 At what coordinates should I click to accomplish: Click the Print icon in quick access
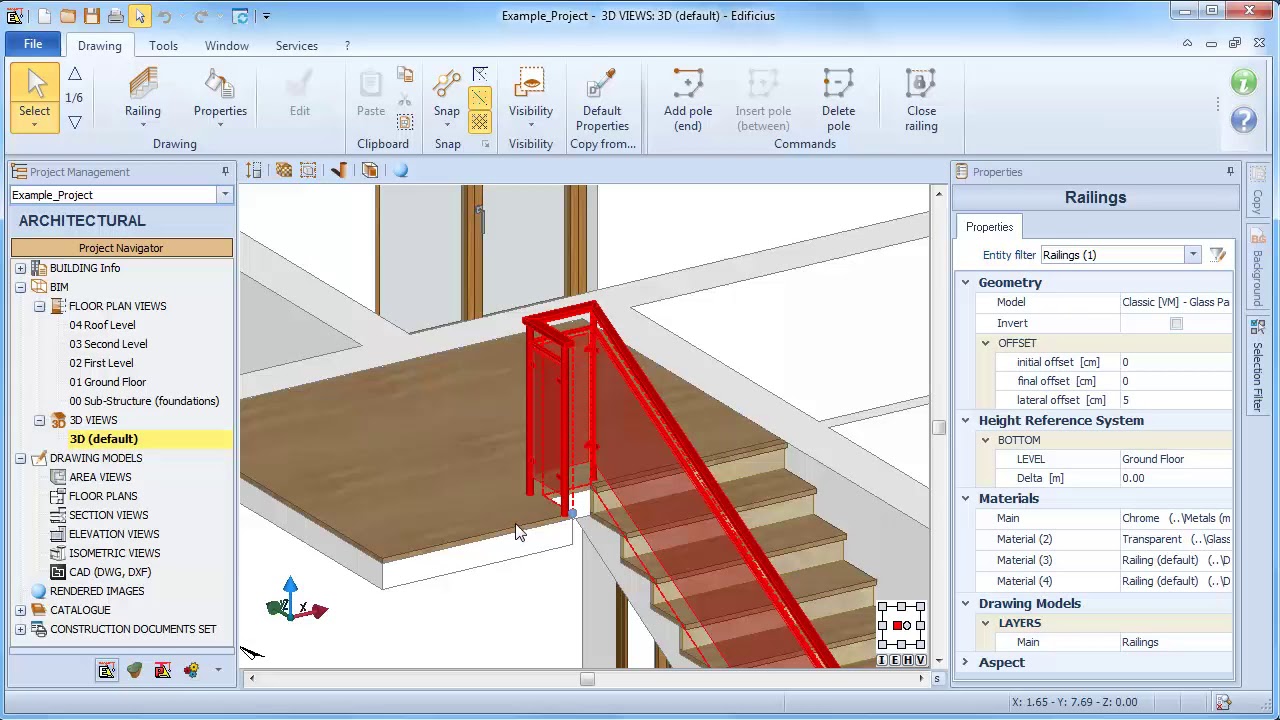pyautogui.click(x=116, y=16)
